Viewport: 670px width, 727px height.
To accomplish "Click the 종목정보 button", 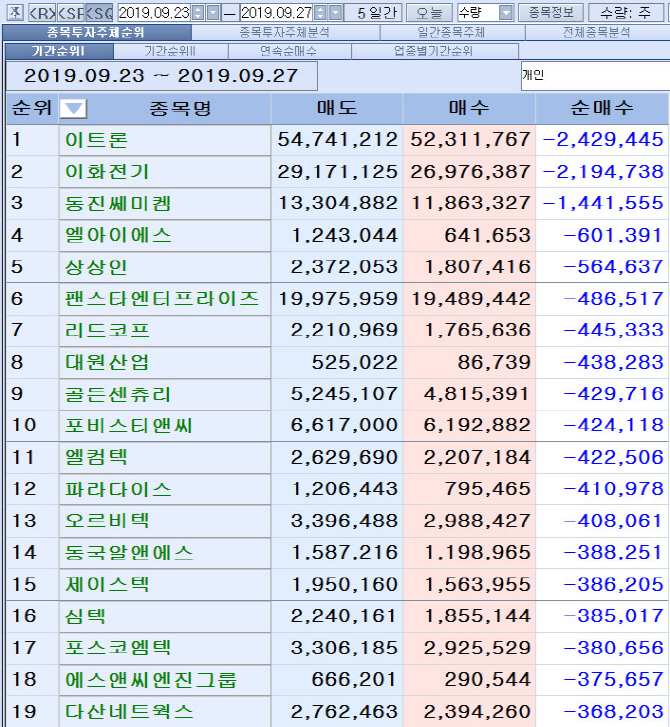I will coord(550,12).
